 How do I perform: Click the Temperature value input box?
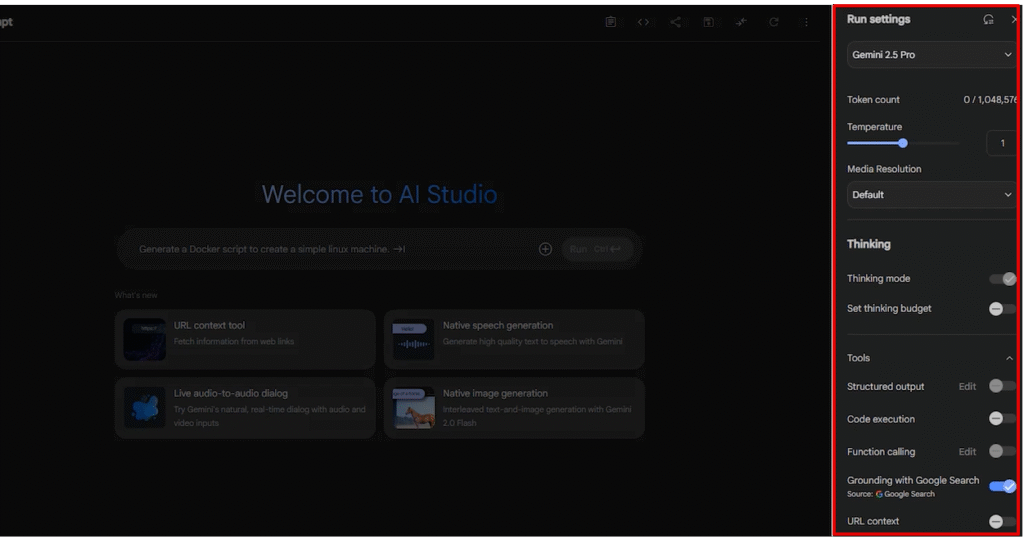[1002, 143]
